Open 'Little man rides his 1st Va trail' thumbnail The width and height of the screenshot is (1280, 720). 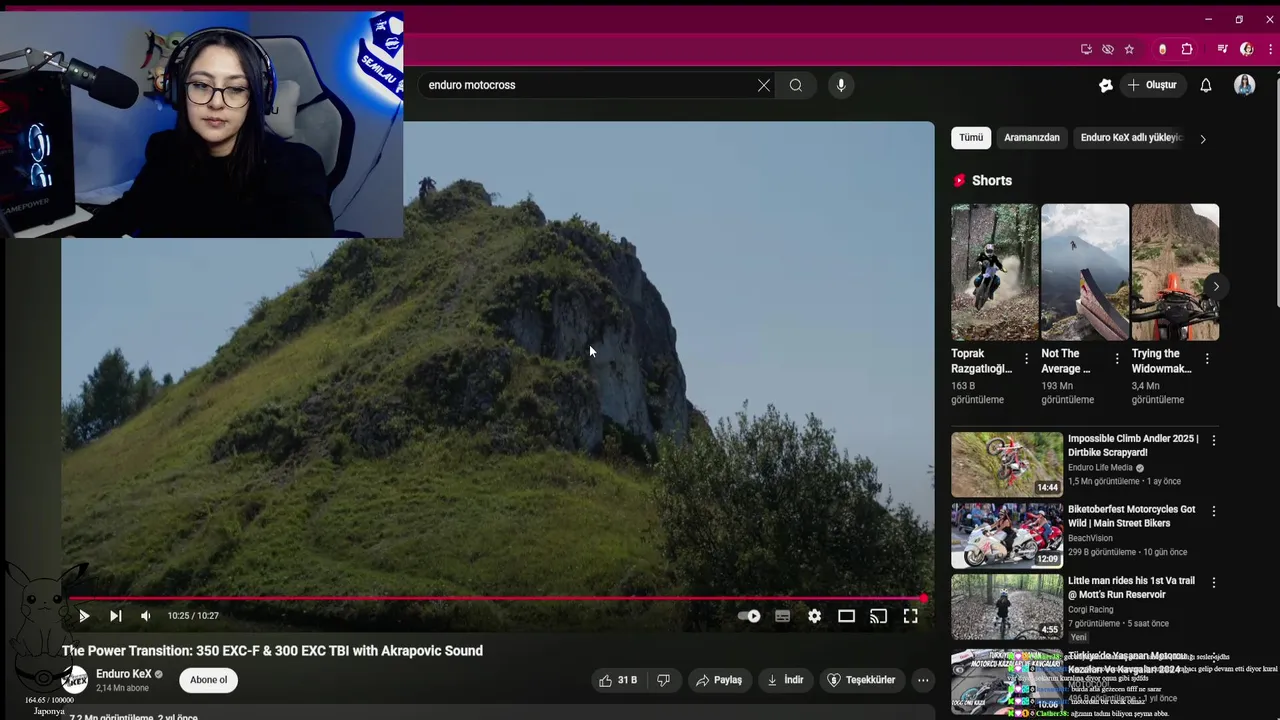tap(1007, 606)
